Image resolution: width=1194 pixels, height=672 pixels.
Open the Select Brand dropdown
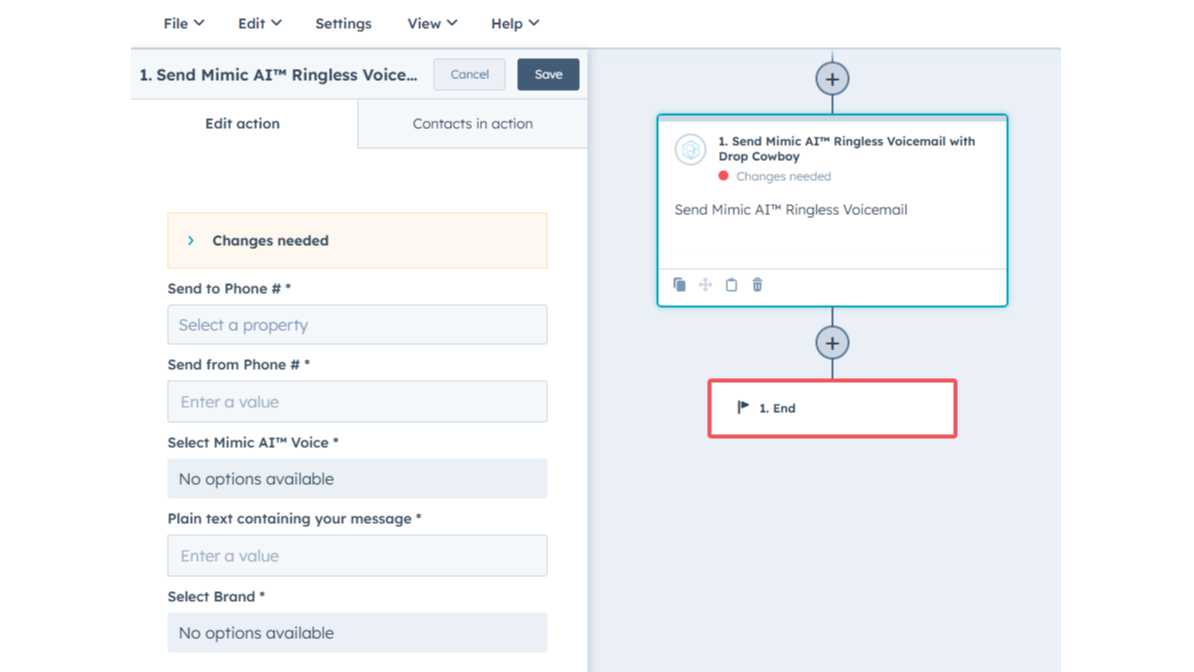click(x=357, y=633)
